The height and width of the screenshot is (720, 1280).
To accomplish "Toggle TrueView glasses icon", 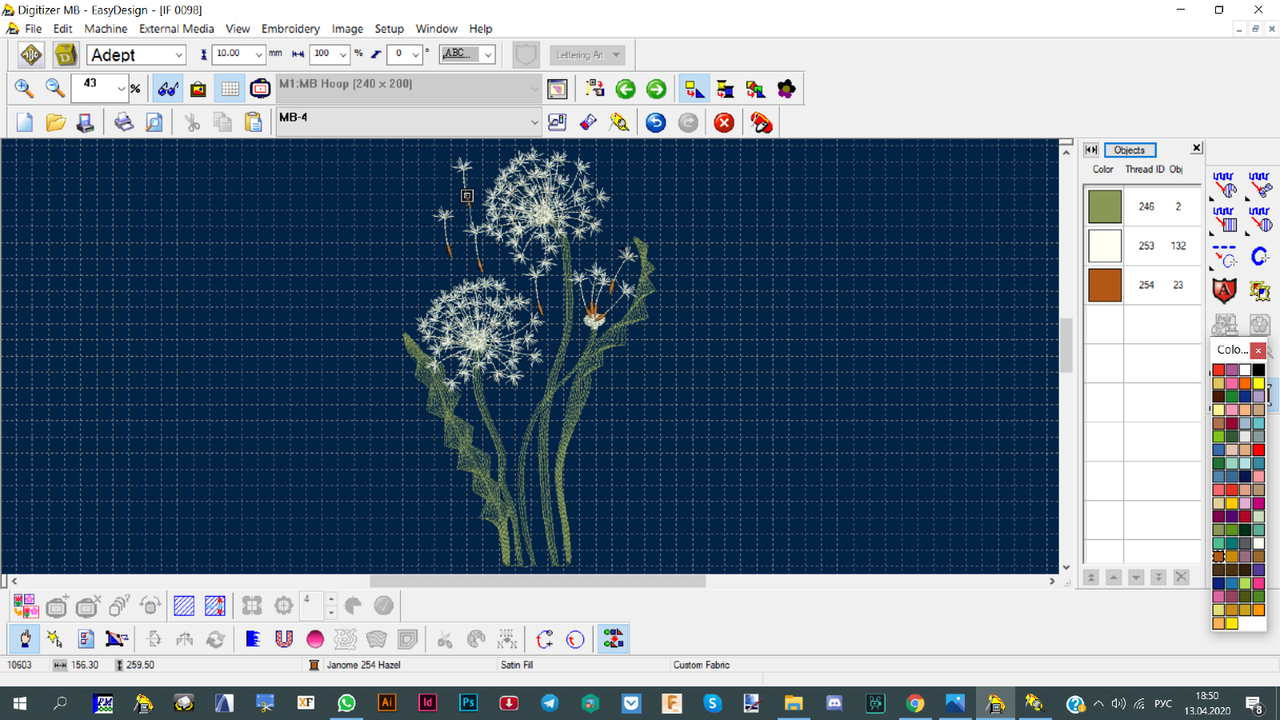I will click(168, 89).
